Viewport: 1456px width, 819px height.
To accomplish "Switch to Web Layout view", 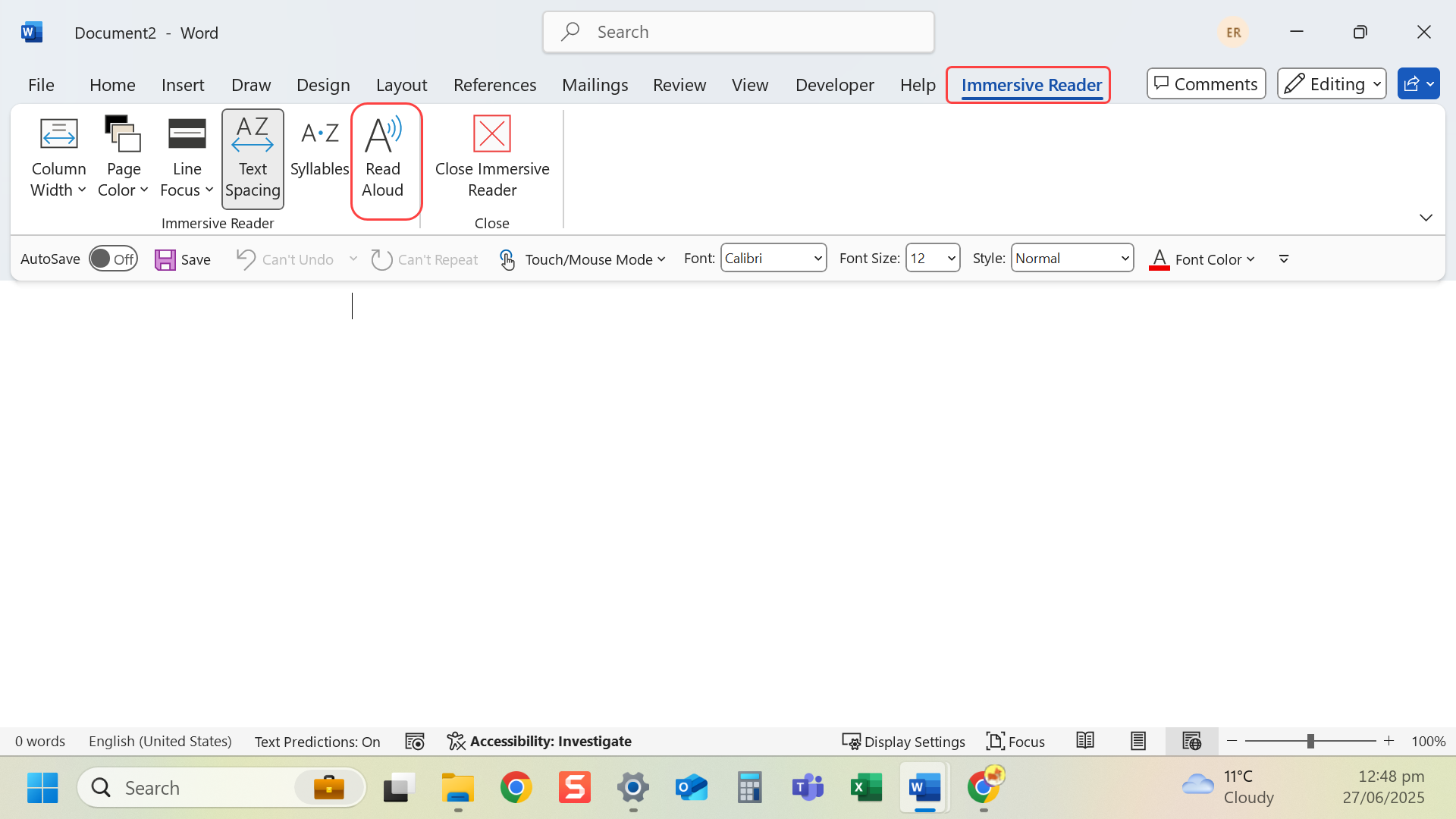I will [x=1191, y=741].
